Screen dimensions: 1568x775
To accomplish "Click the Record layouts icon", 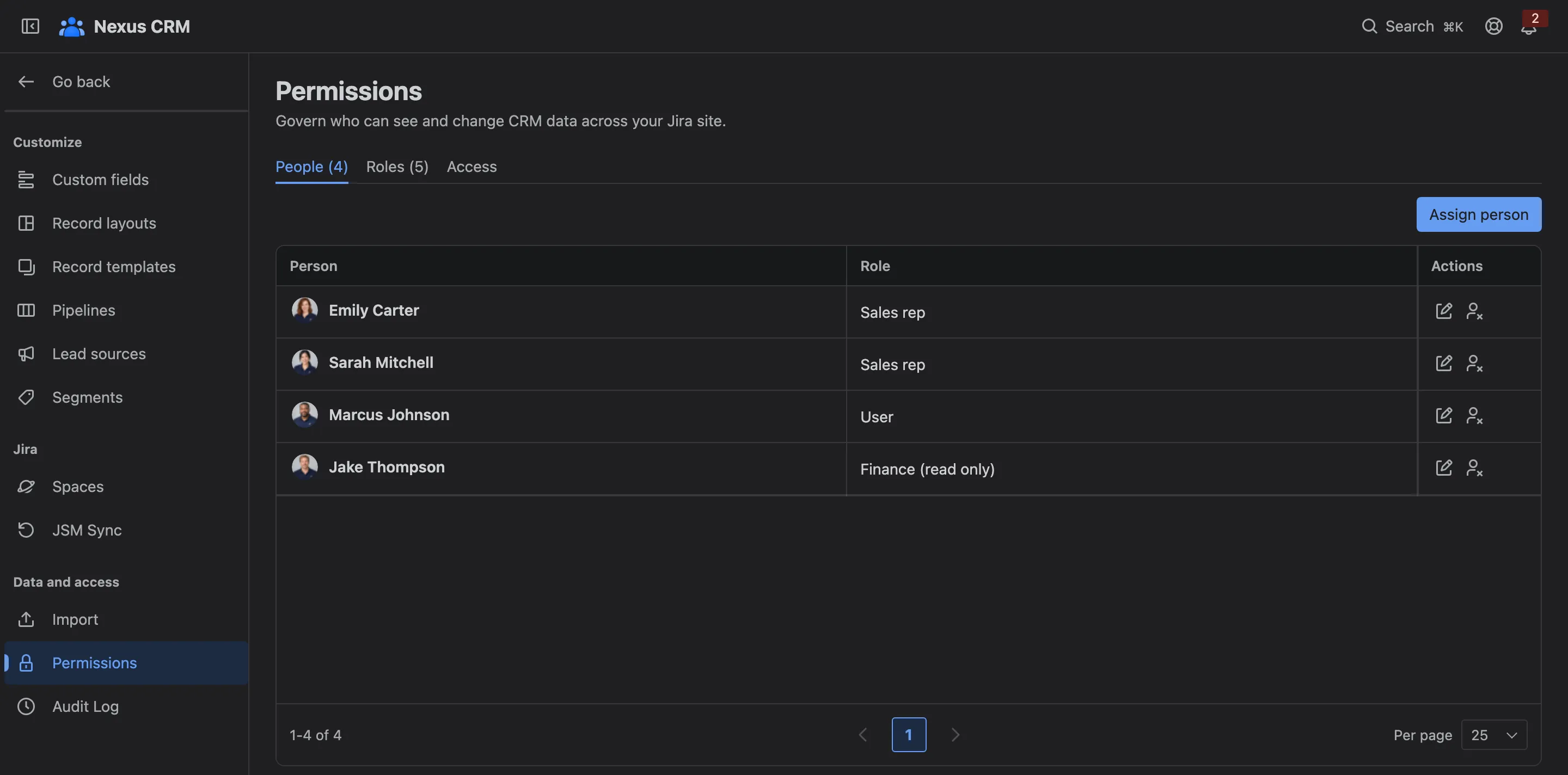I will coord(26,223).
